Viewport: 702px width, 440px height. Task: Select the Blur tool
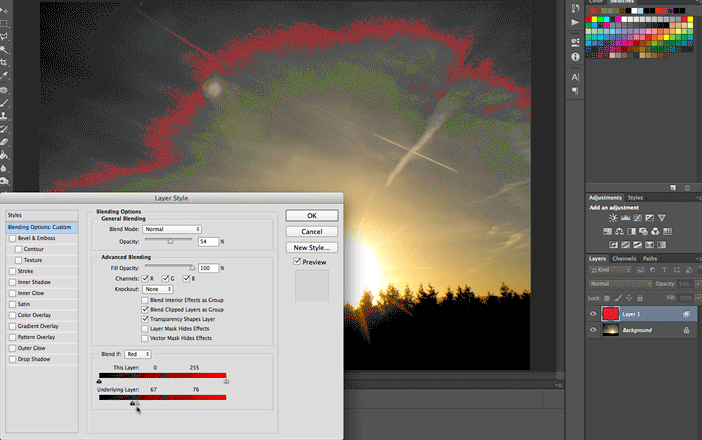4,168
